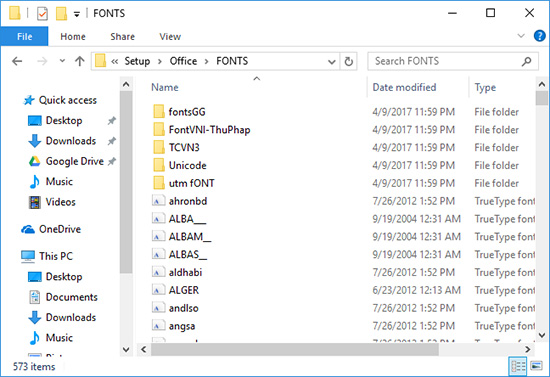Open Desktop under This PC
Screen dimensions: 550x377
[x=55, y=277]
